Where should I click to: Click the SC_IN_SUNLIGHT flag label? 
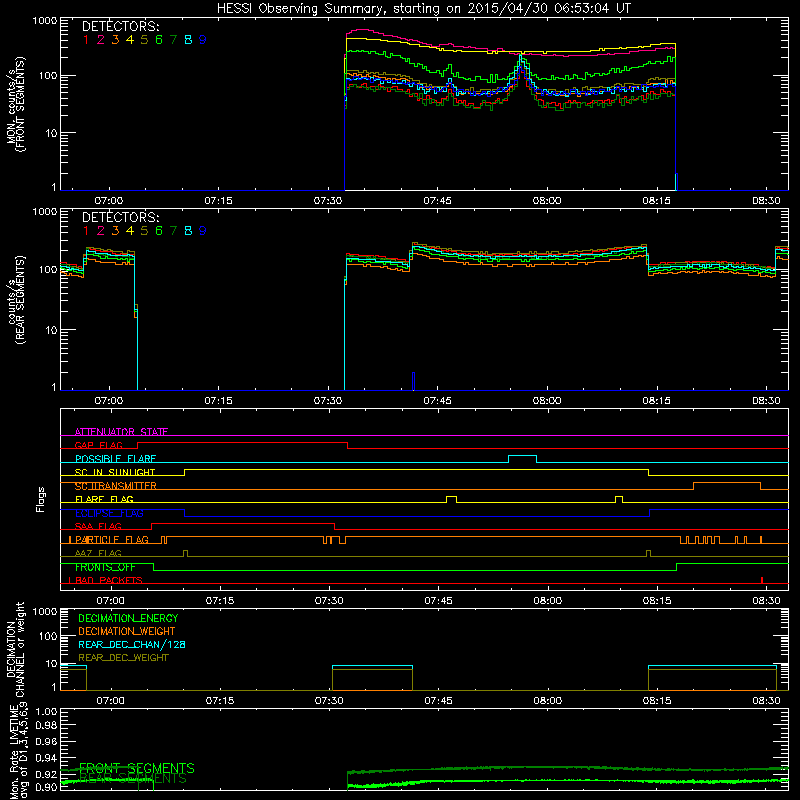tap(115, 472)
